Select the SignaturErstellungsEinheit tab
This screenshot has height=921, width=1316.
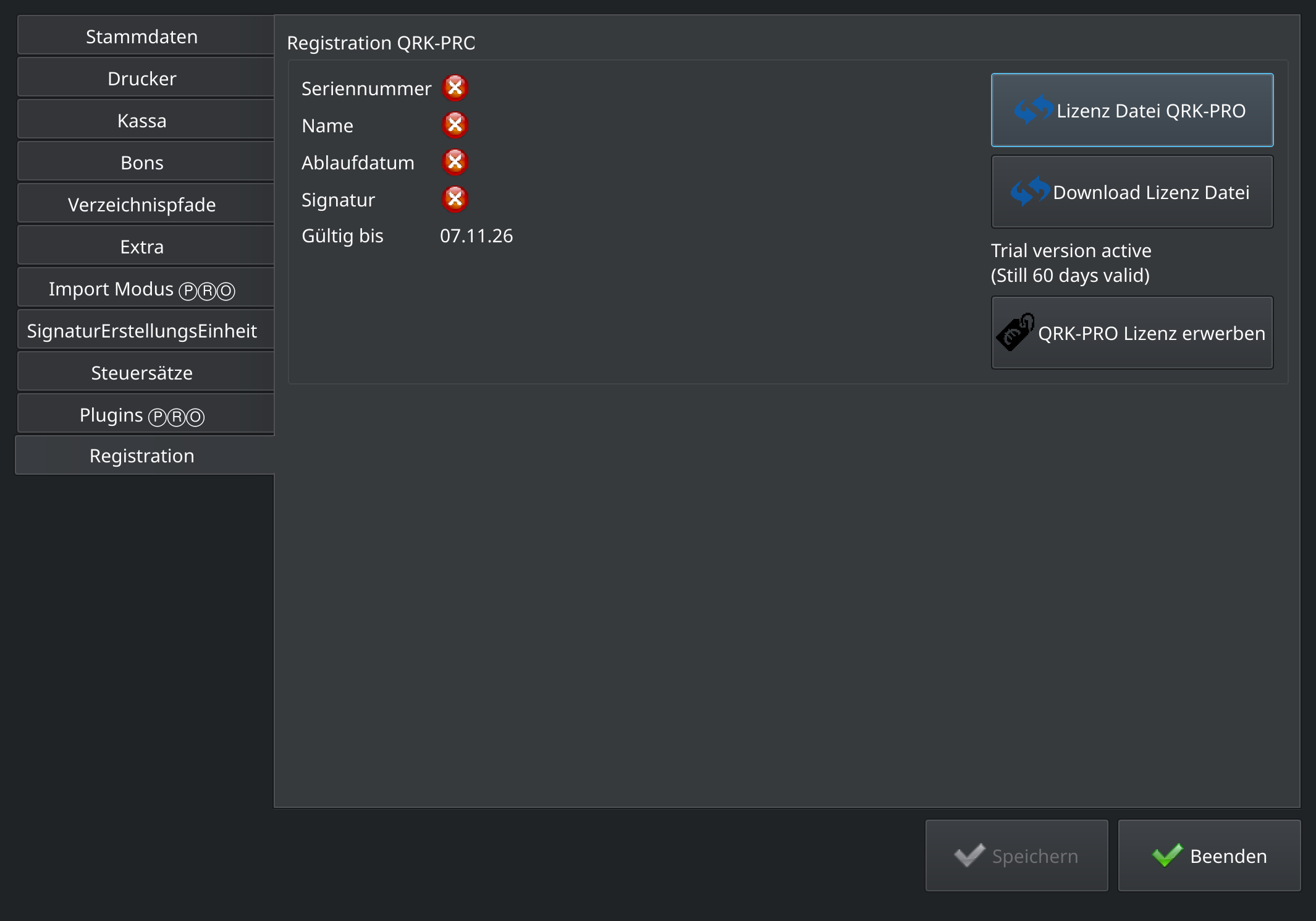146,331
